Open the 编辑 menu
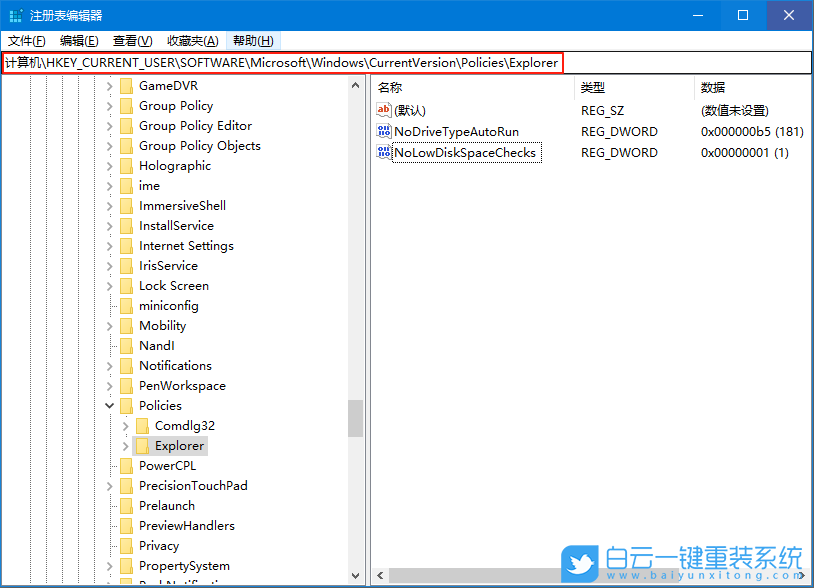 (x=78, y=40)
